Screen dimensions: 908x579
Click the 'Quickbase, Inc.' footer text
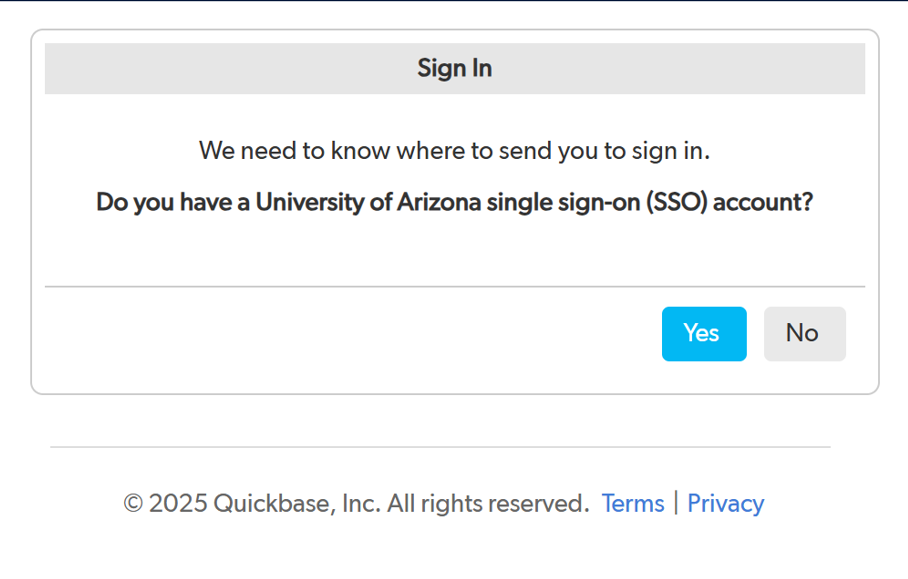coord(297,504)
